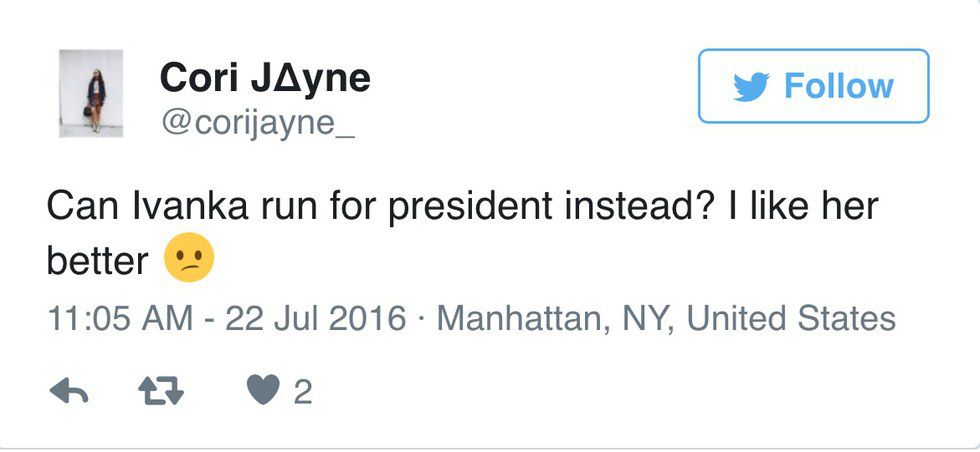
Task: Click the Twitter bird icon in Follow button
Action: [750, 87]
